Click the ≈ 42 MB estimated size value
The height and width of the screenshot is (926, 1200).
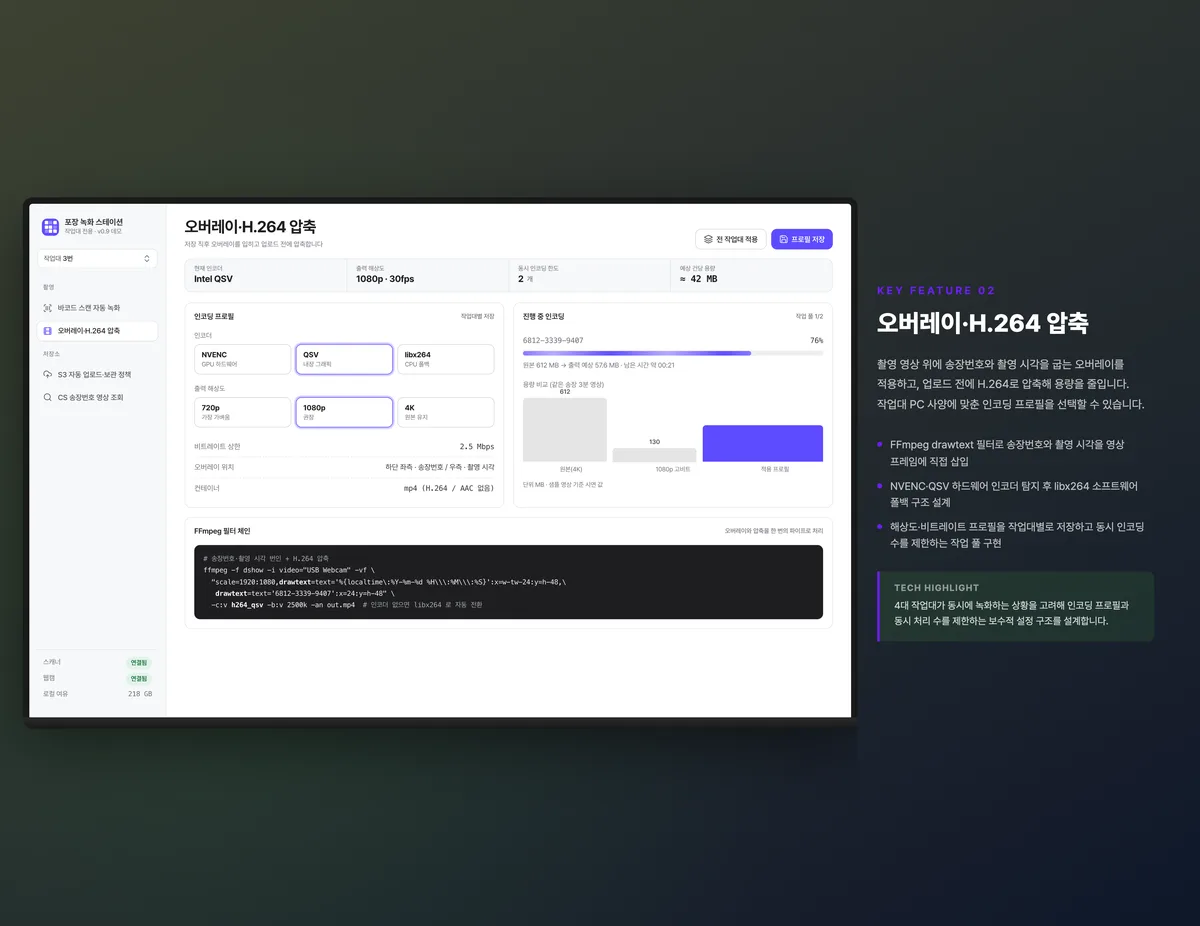(698, 279)
